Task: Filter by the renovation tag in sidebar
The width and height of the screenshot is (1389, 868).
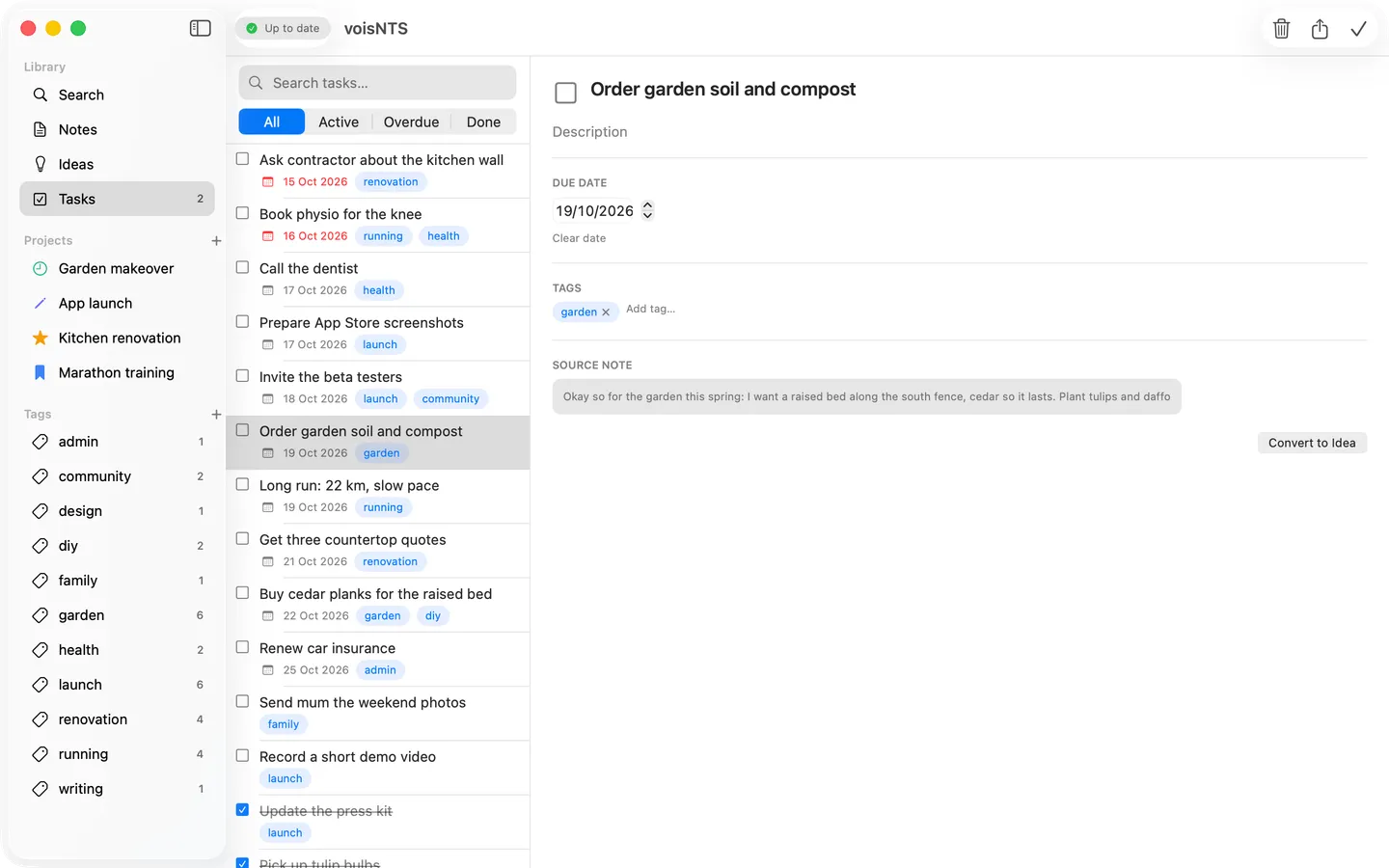Action: (x=117, y=719)
